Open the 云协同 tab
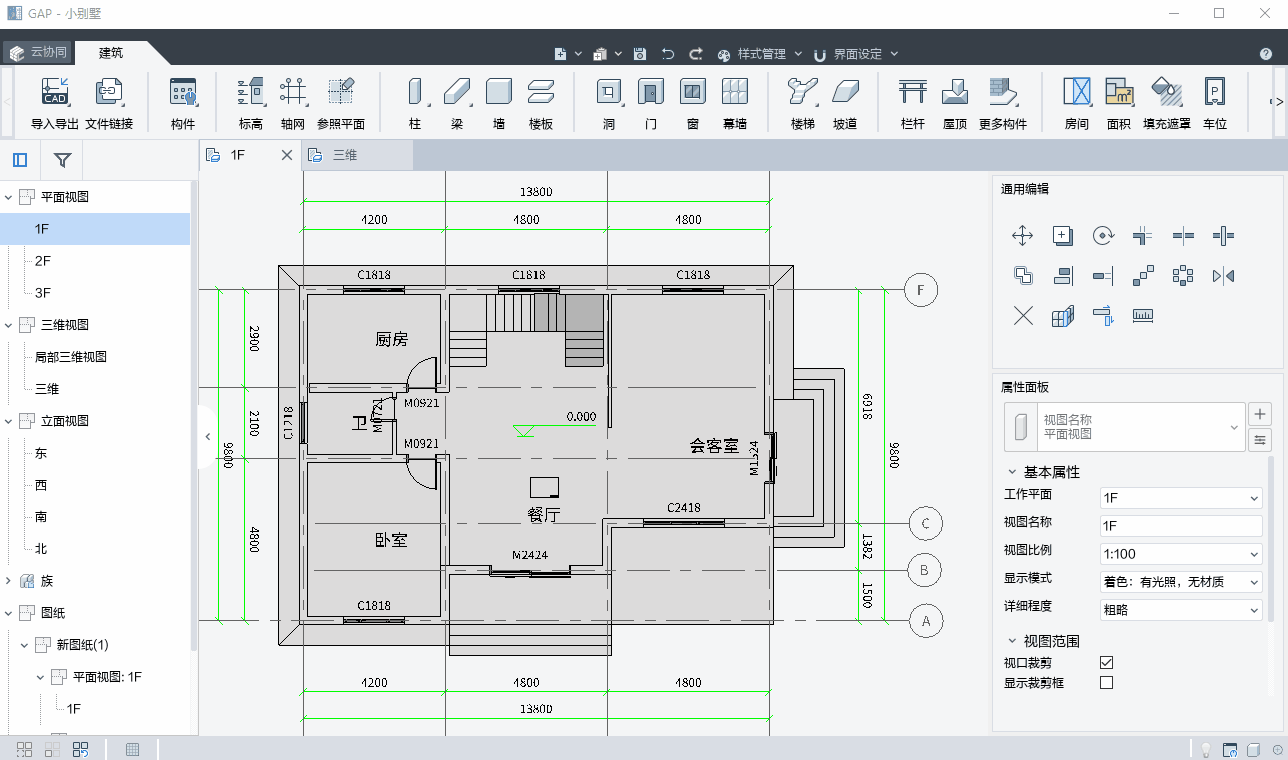The height and width of the screenshot is (760, 1288). click(x=38, y=53)
